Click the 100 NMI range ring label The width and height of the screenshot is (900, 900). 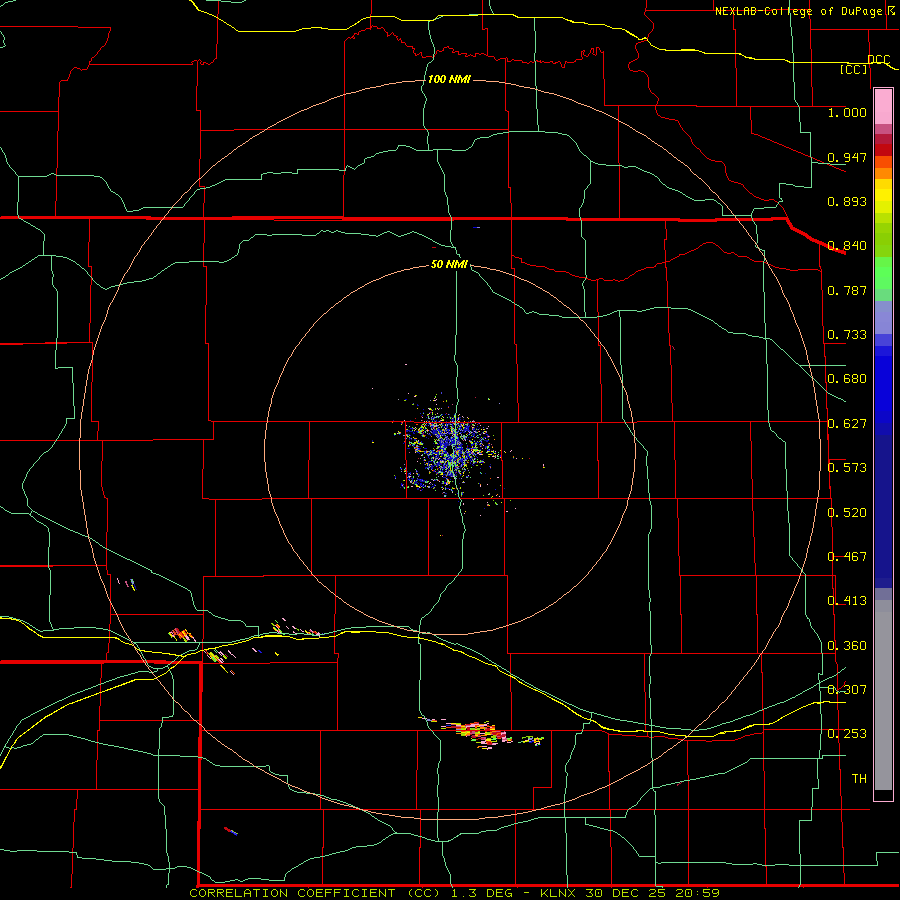point(449,79)
